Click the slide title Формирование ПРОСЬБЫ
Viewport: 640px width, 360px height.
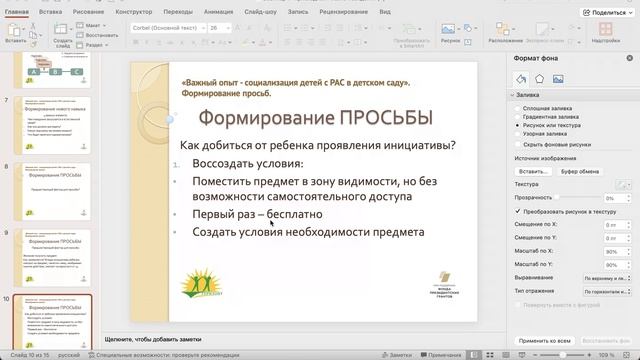tap(316, 118)
